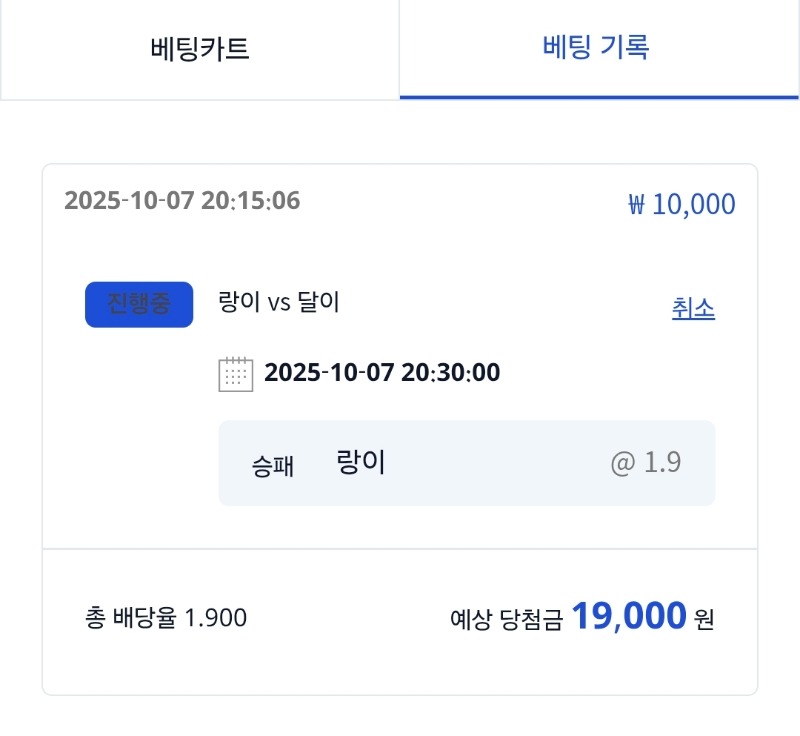Click 달이 in the match title
The image size is (800, 736).
click(318, 302)
